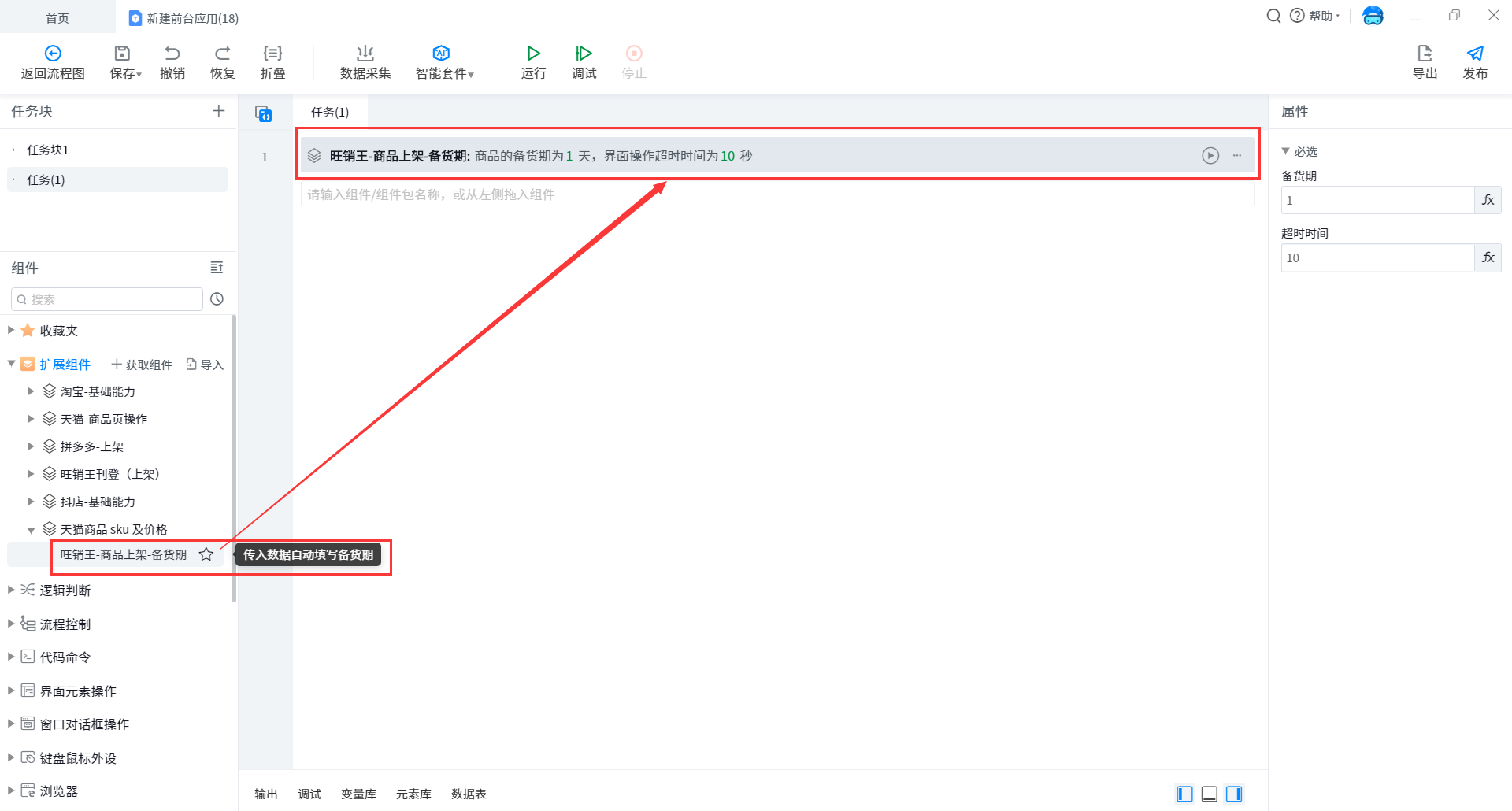Click the 备货期 input field
Screen dimensions: 1512x811
click(1377, 200)
